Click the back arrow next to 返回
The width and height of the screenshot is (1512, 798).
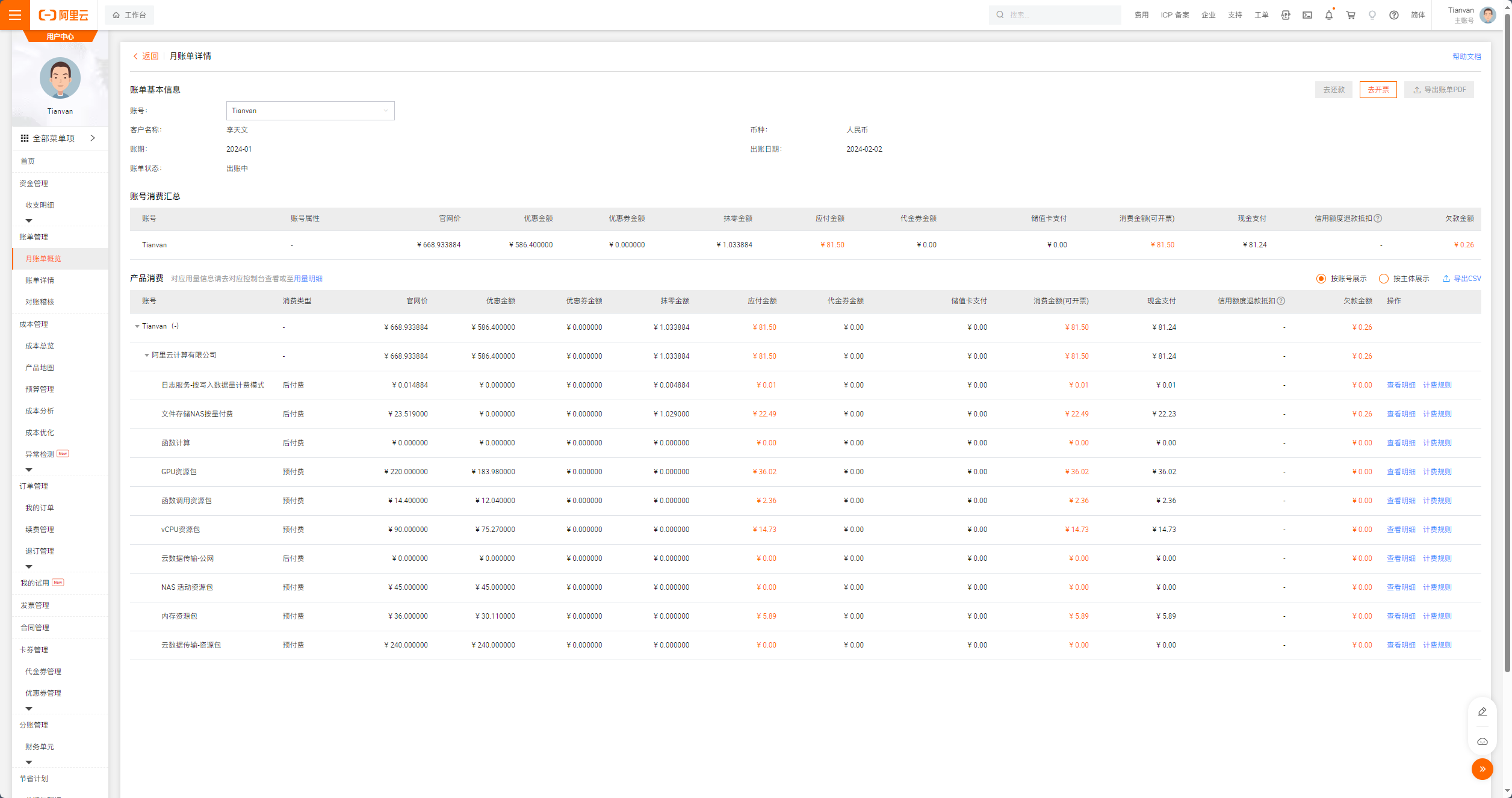point(135,57)
